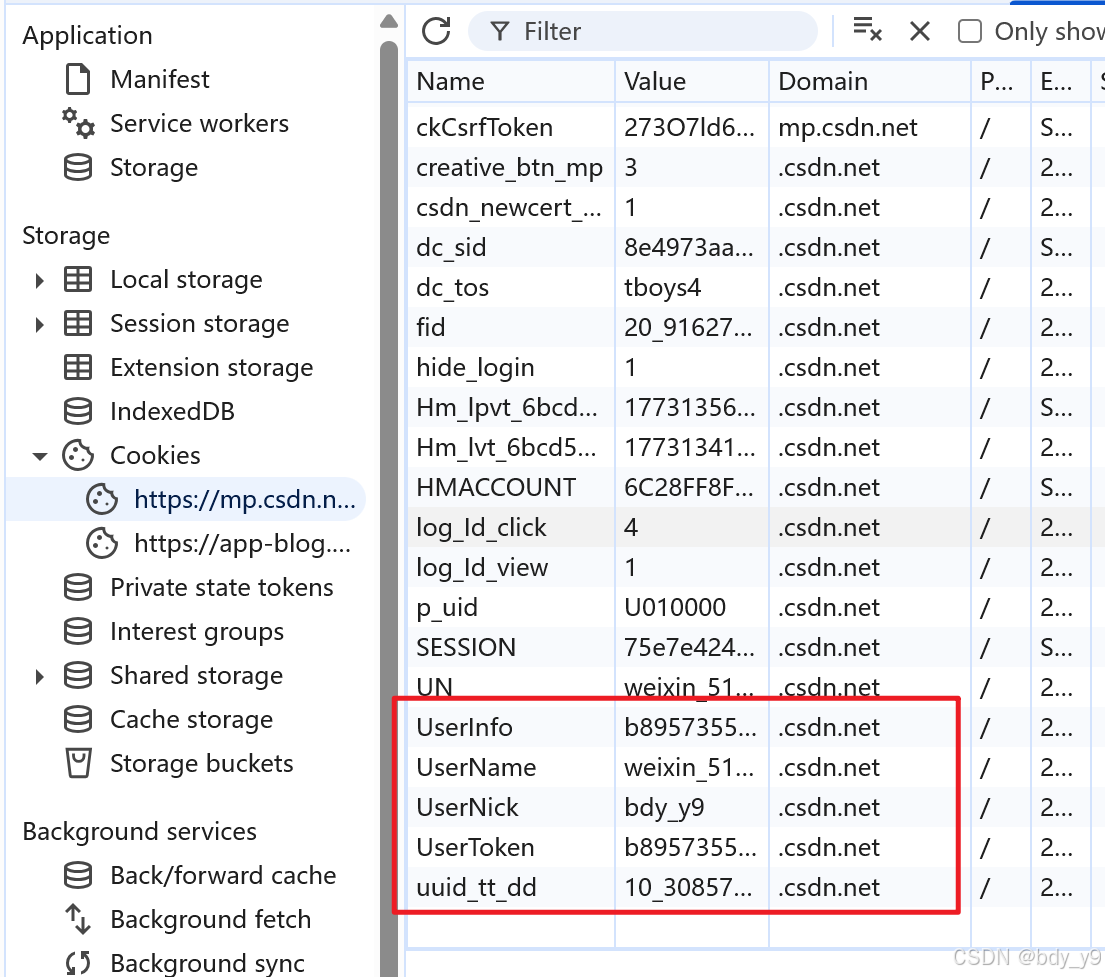This screenshot has width=1105, height=977.
Task: Select the log_Id_click cookie row
Action: (755, 527)
